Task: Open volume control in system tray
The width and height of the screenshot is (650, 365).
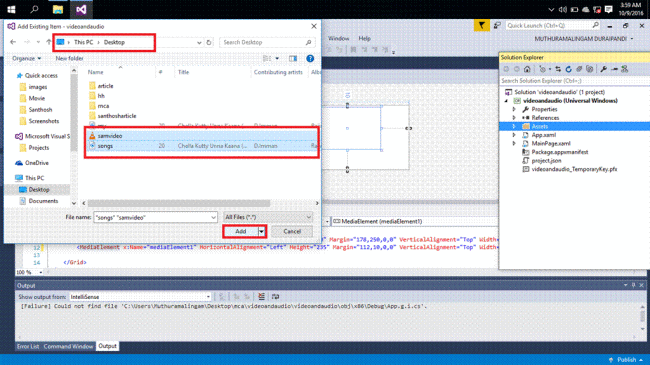Action: [x=563, y=9]
